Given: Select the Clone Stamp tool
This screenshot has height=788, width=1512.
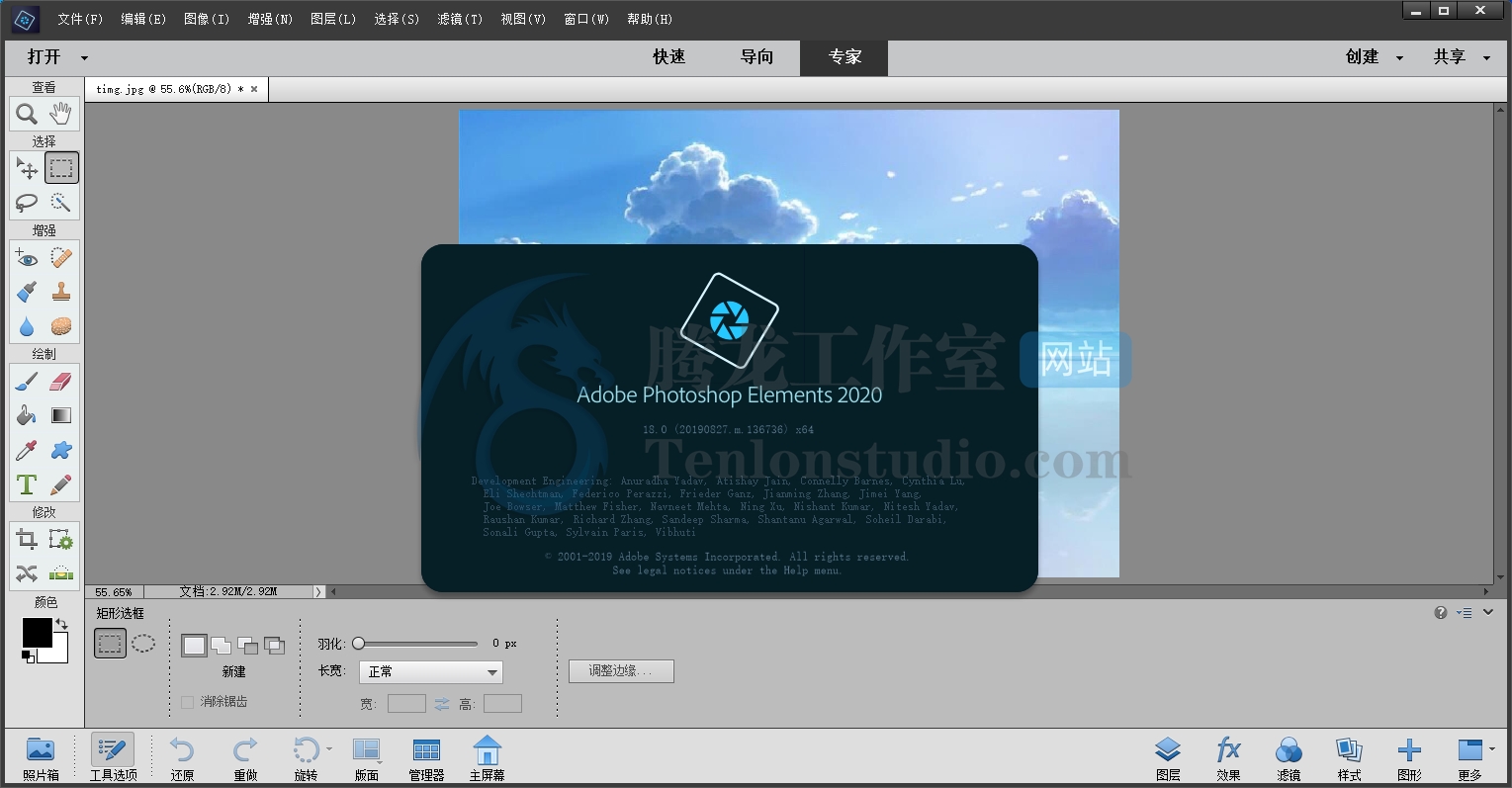Looking at the screenshot, I should click(x=61, y=292).
